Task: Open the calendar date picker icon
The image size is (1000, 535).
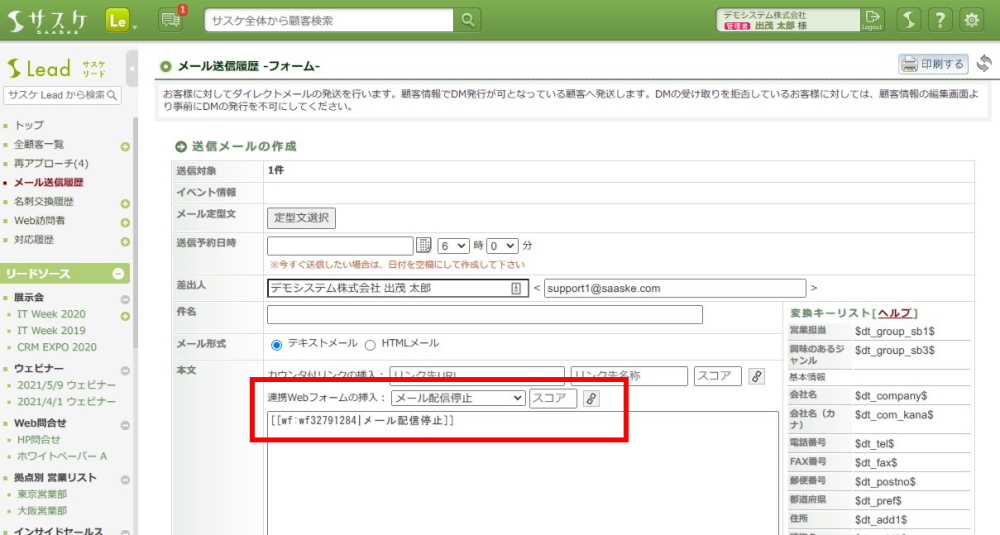Action: click(x=423, y=245)
